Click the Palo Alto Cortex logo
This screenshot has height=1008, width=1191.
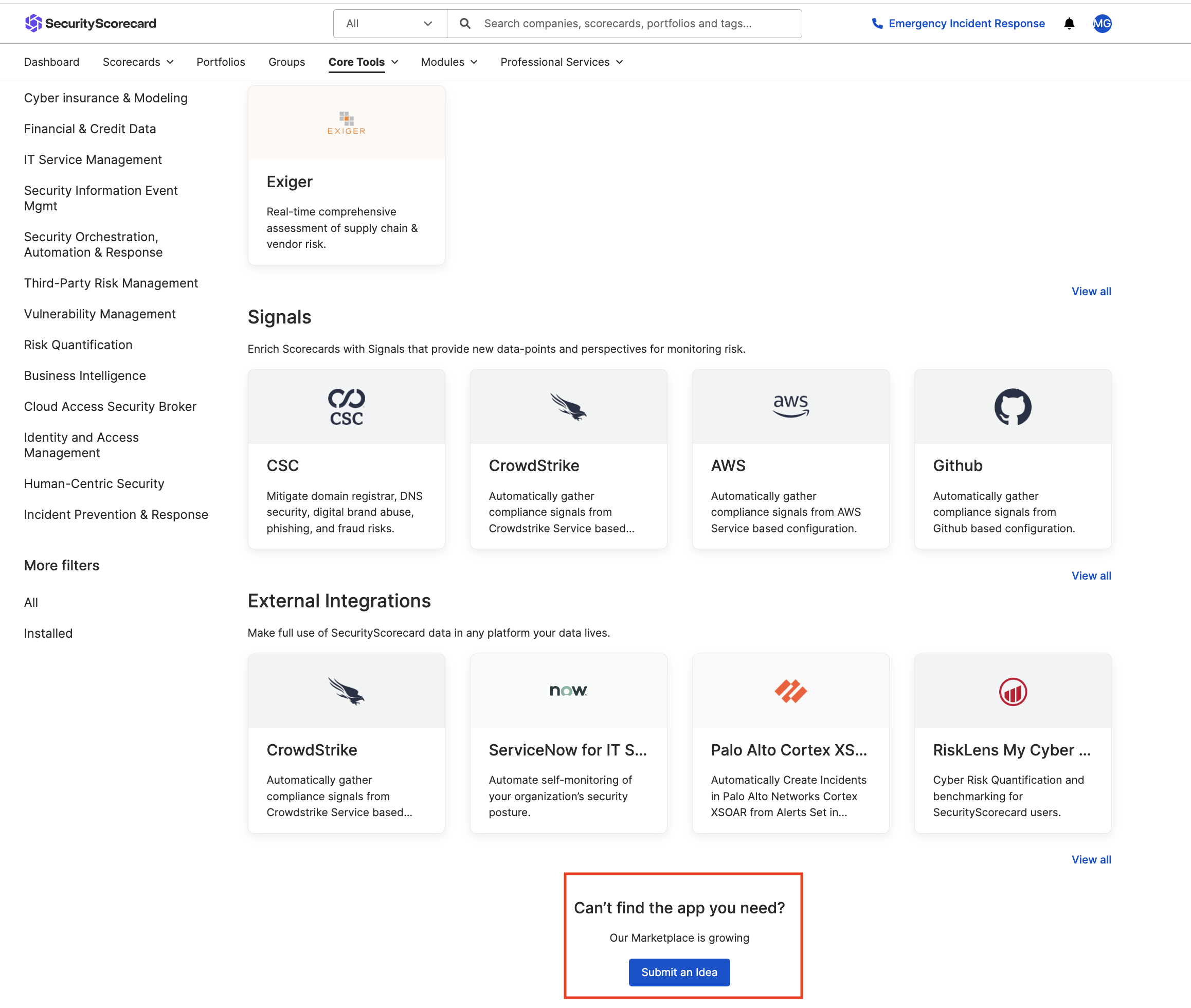(791, 691)
